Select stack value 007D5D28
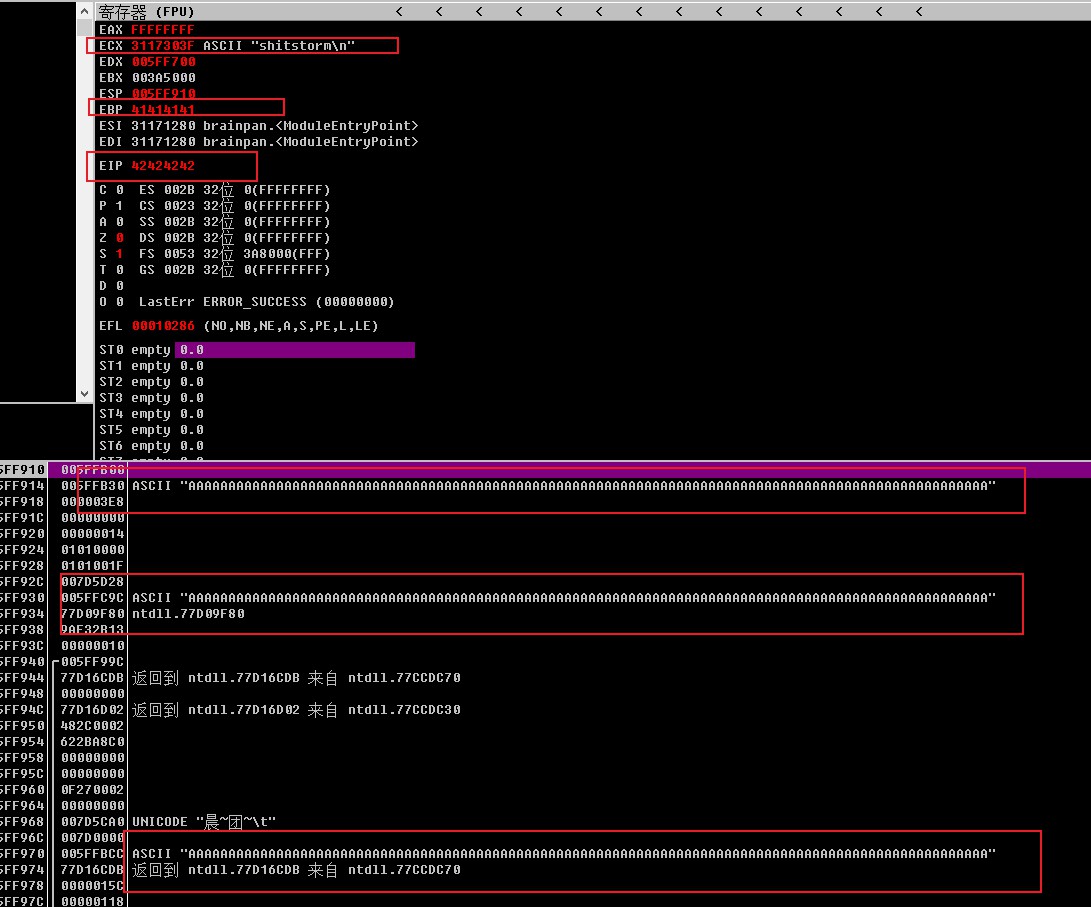This screenshot has width=1091, height=907. pyautogui.click(x=93, y=582)
